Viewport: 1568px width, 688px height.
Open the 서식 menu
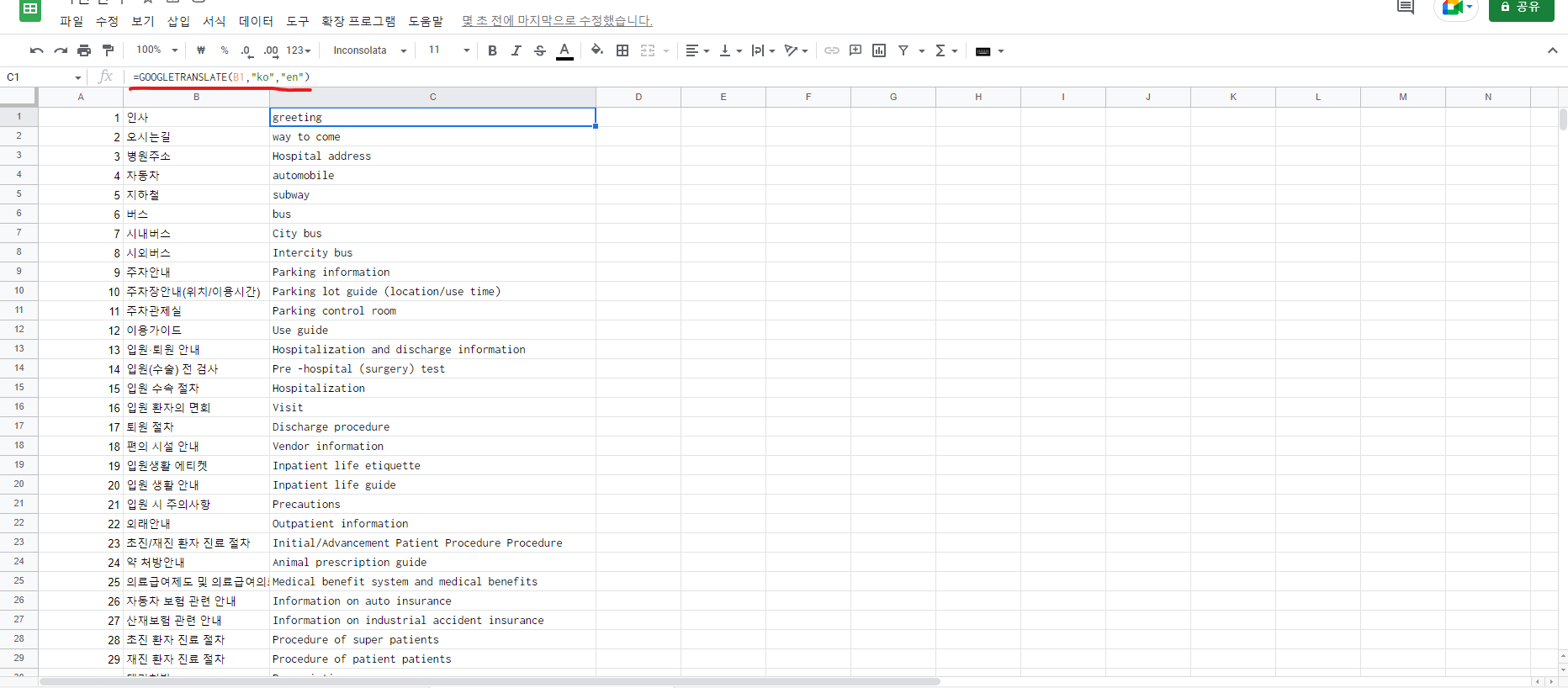tap(215, 21)
